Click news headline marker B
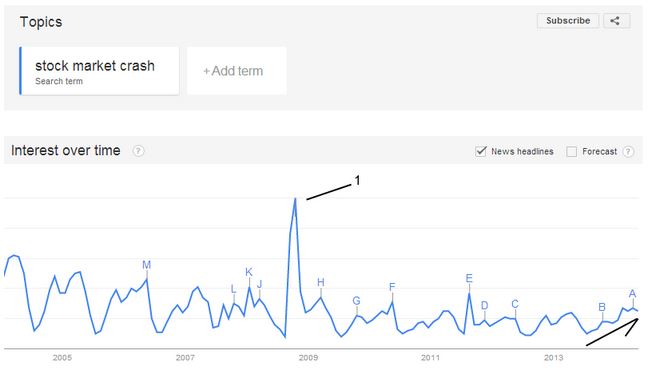 pyautogui.click(x=602, y=307)
